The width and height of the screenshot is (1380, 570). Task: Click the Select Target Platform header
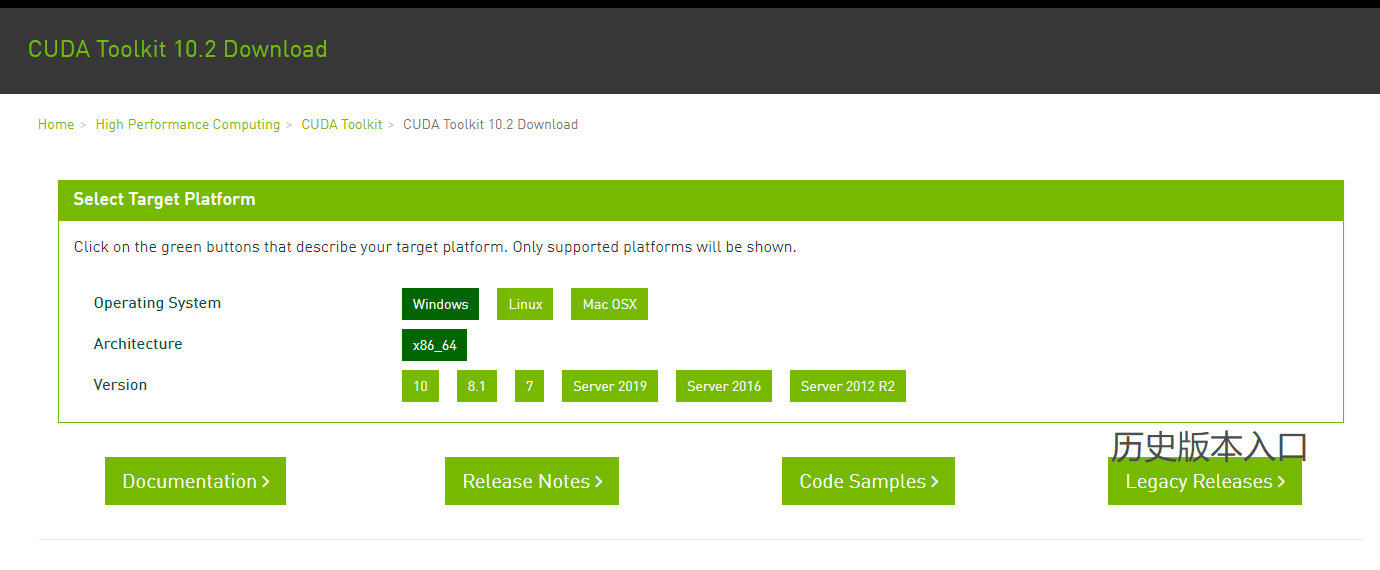701,200
